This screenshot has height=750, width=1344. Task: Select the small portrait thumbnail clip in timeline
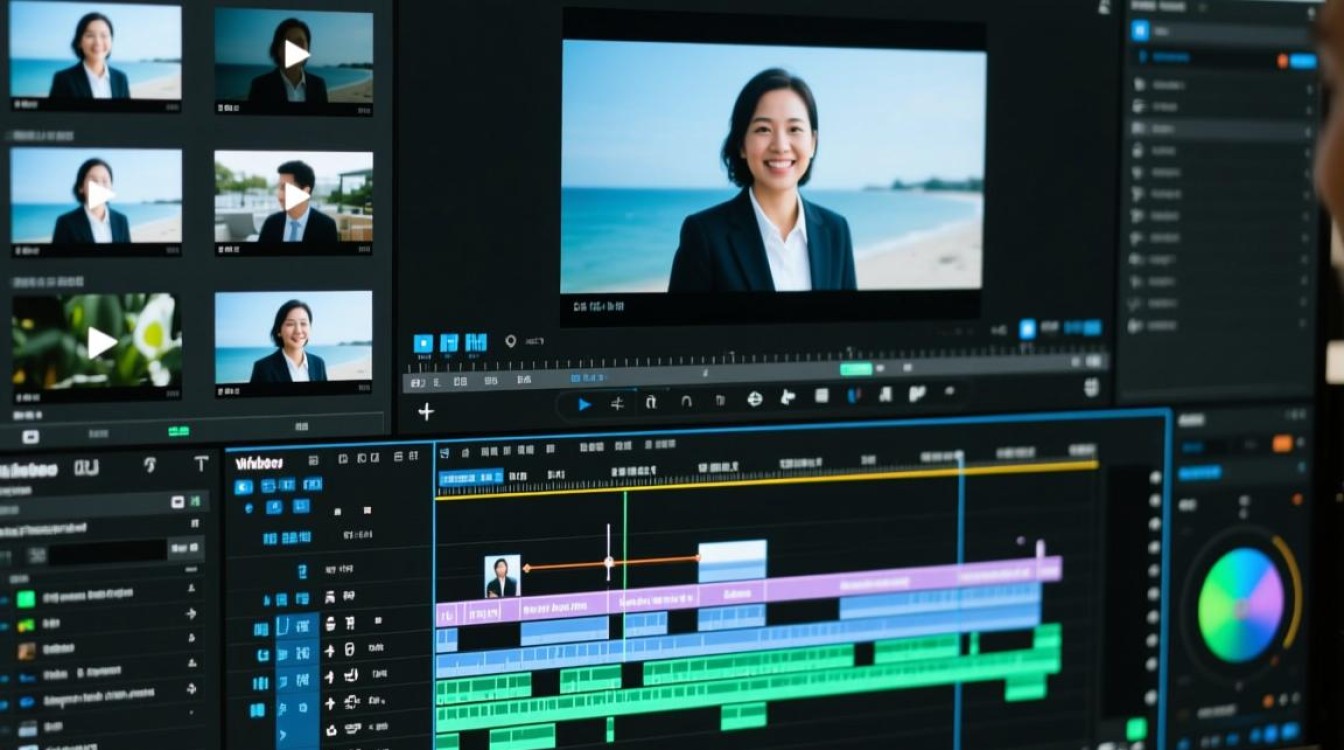pos(502,577)
